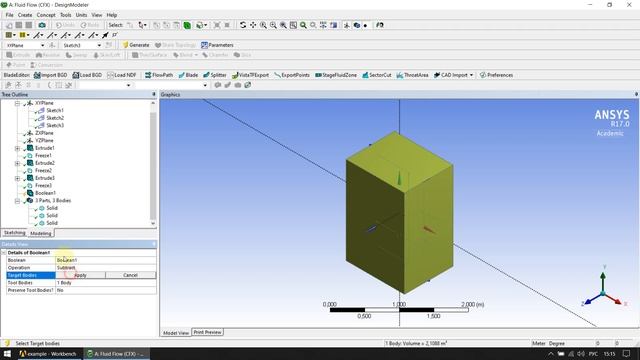Click the Load BGD tool

tap(87, 75)
